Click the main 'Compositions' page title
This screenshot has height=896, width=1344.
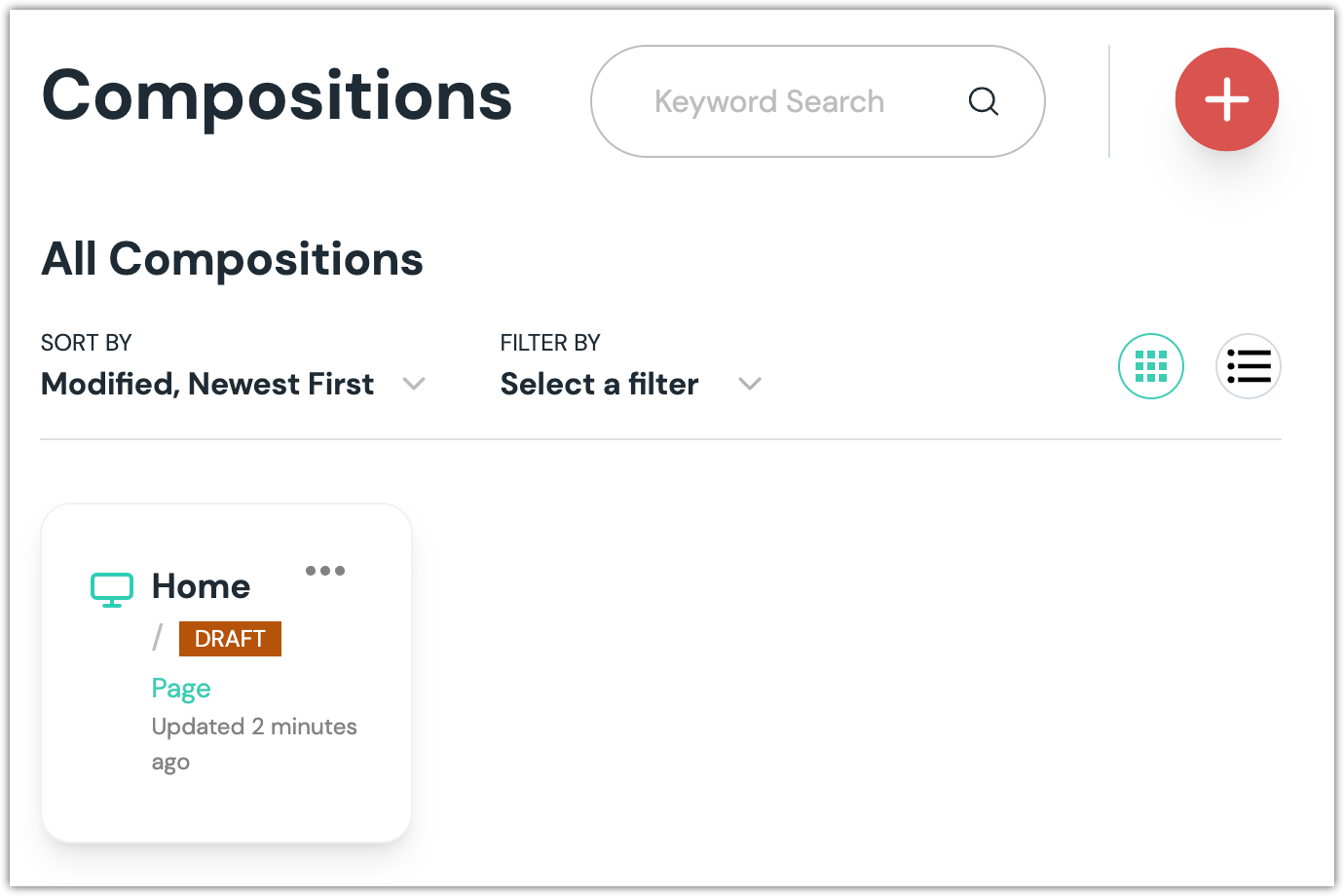(x=277, y=96)
